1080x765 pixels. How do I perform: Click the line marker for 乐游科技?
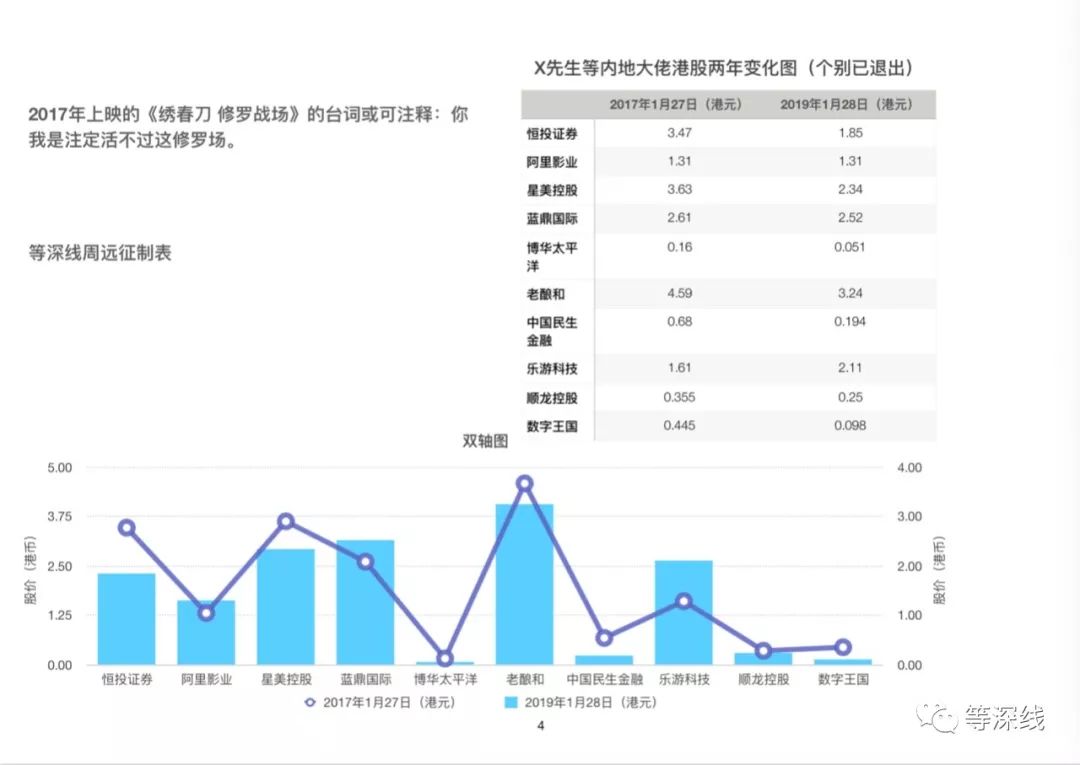(684, 602)
